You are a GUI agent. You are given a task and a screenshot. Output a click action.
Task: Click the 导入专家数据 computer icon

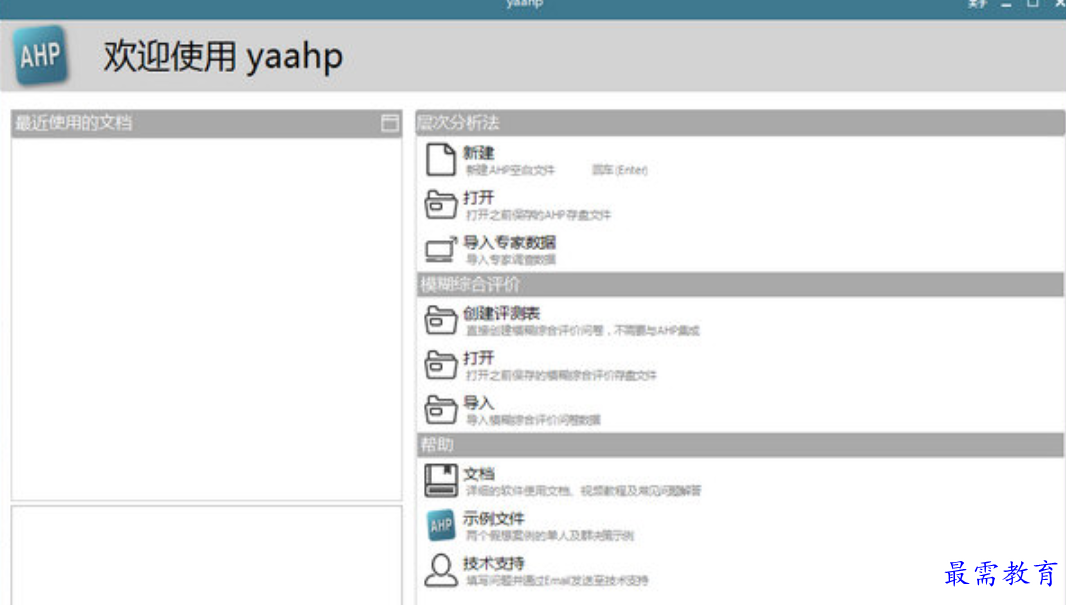pyautogui.click(x=441, y=249)
